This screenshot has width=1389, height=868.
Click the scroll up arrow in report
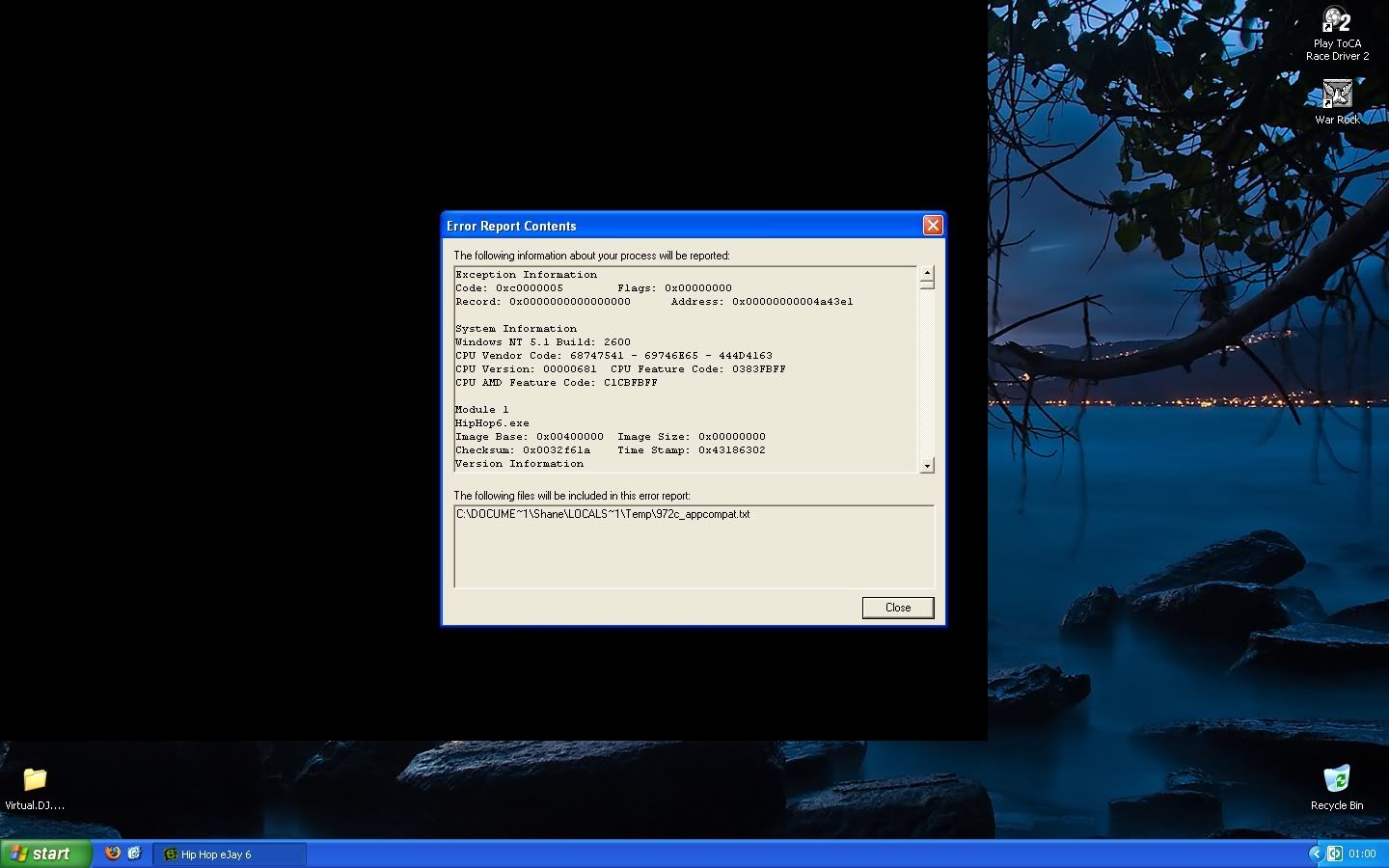pos(927,273)
